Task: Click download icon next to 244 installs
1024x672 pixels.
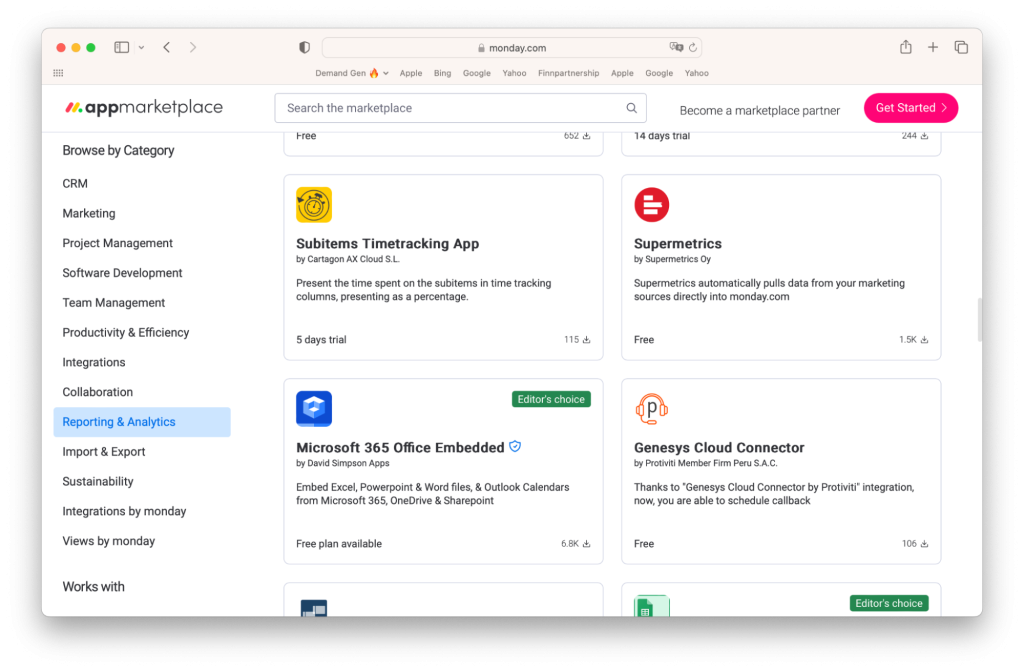Action: [x=924, y=136]
